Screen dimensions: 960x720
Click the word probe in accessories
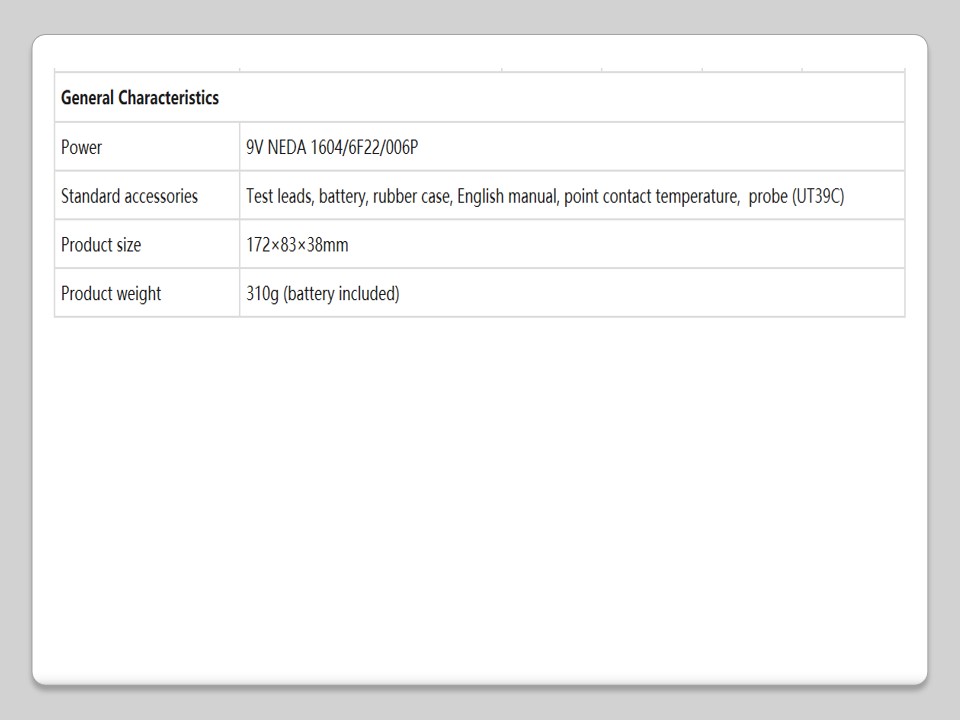(768, 196)
